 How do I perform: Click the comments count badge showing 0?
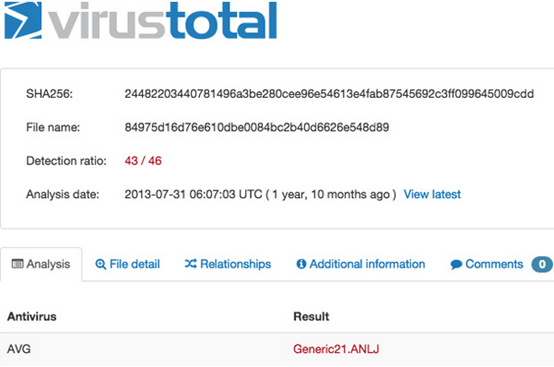(x=542, y=264)
